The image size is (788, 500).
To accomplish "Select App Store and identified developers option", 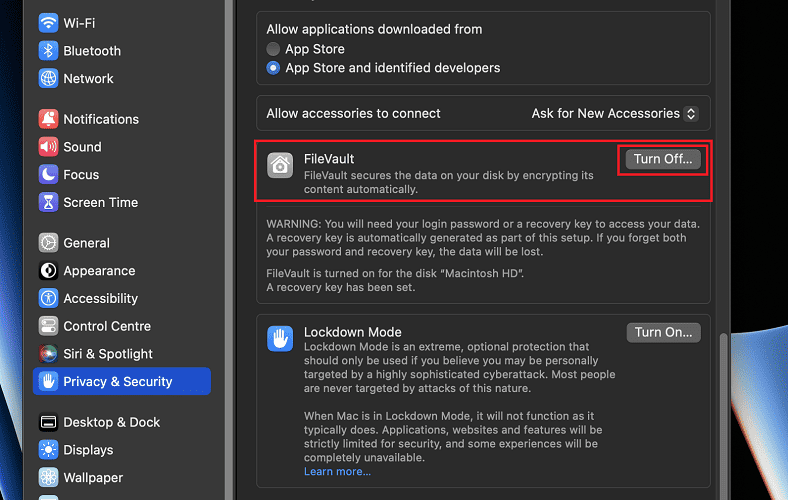I will pyautogui.click(x=273, y=68).
